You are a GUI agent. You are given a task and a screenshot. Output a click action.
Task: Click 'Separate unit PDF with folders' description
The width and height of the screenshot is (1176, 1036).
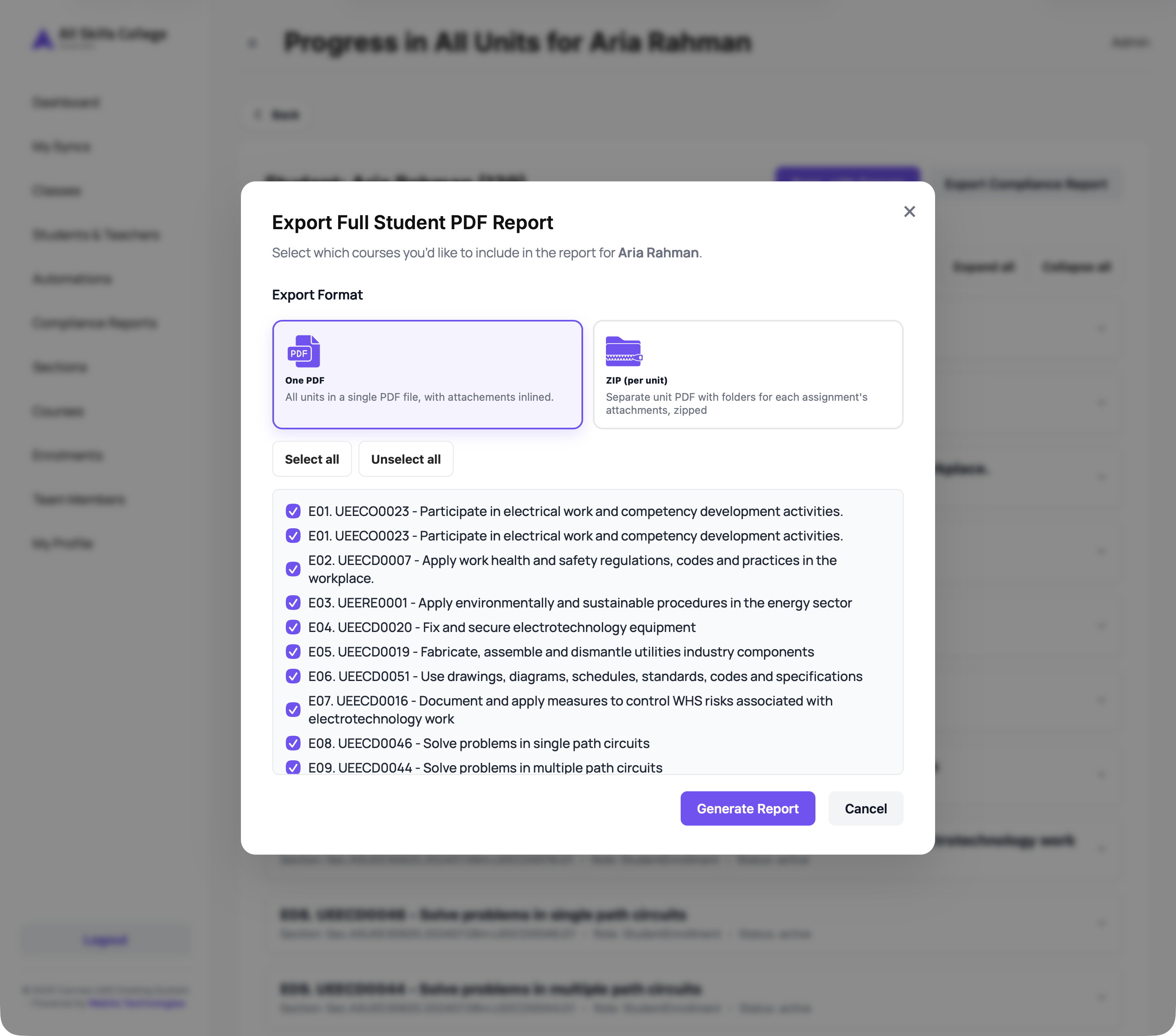pos(737,404)
